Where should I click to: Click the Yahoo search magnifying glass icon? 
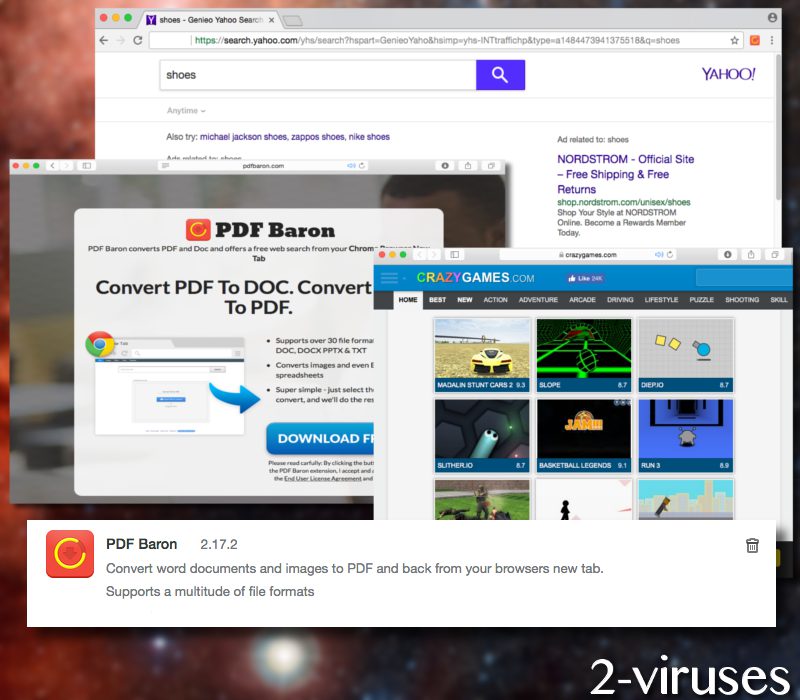500,75
